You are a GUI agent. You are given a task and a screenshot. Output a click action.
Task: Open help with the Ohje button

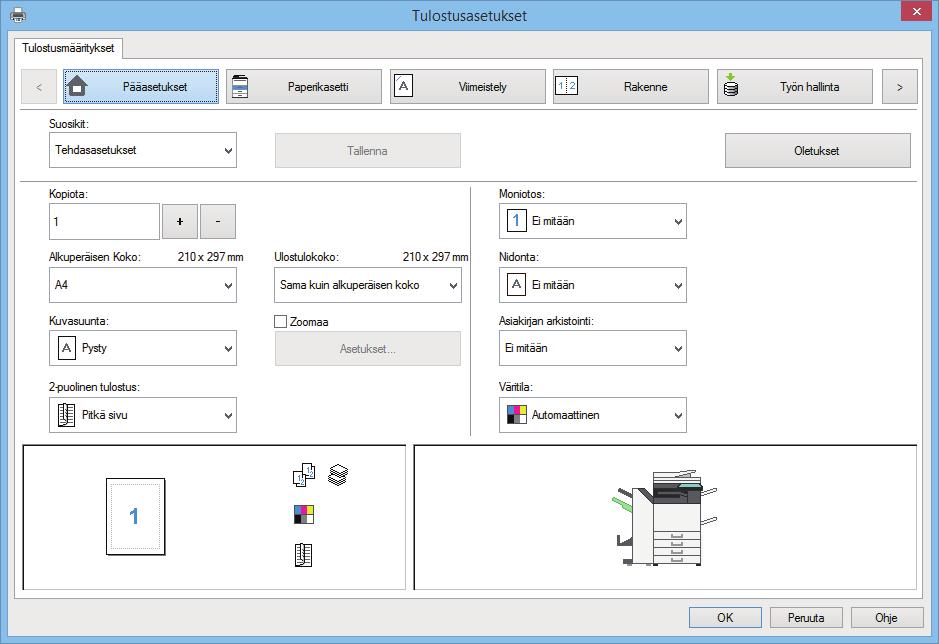(x=887, y=617)
